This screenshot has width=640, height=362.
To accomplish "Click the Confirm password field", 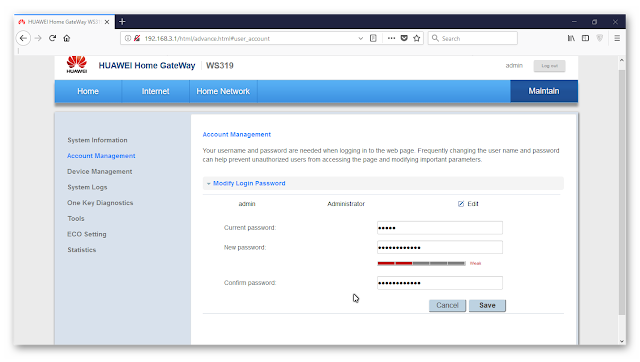I will (440, 283).
